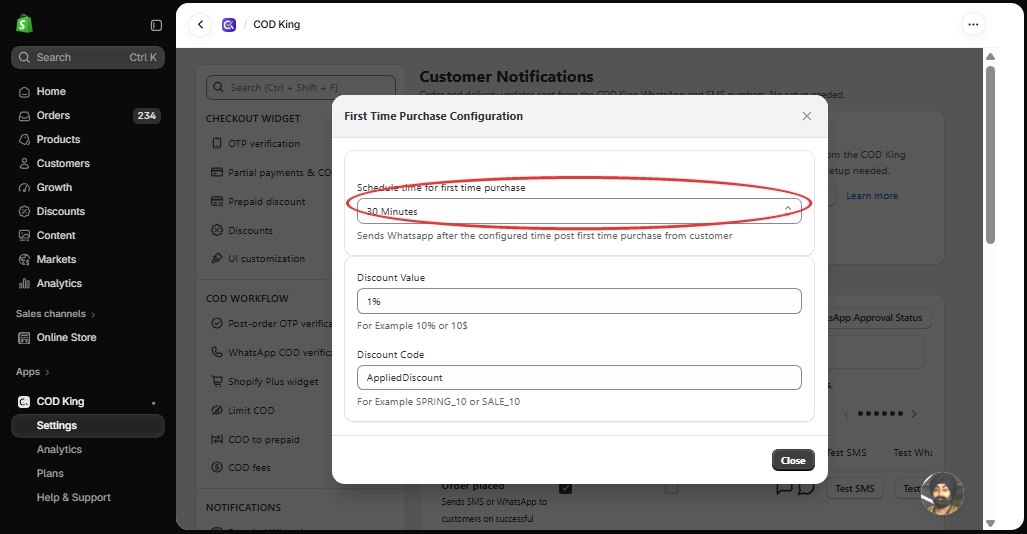Screen dimensions: 1027x534
Task: Click Test SMS button for Order placed
Action: click(855, 489)
